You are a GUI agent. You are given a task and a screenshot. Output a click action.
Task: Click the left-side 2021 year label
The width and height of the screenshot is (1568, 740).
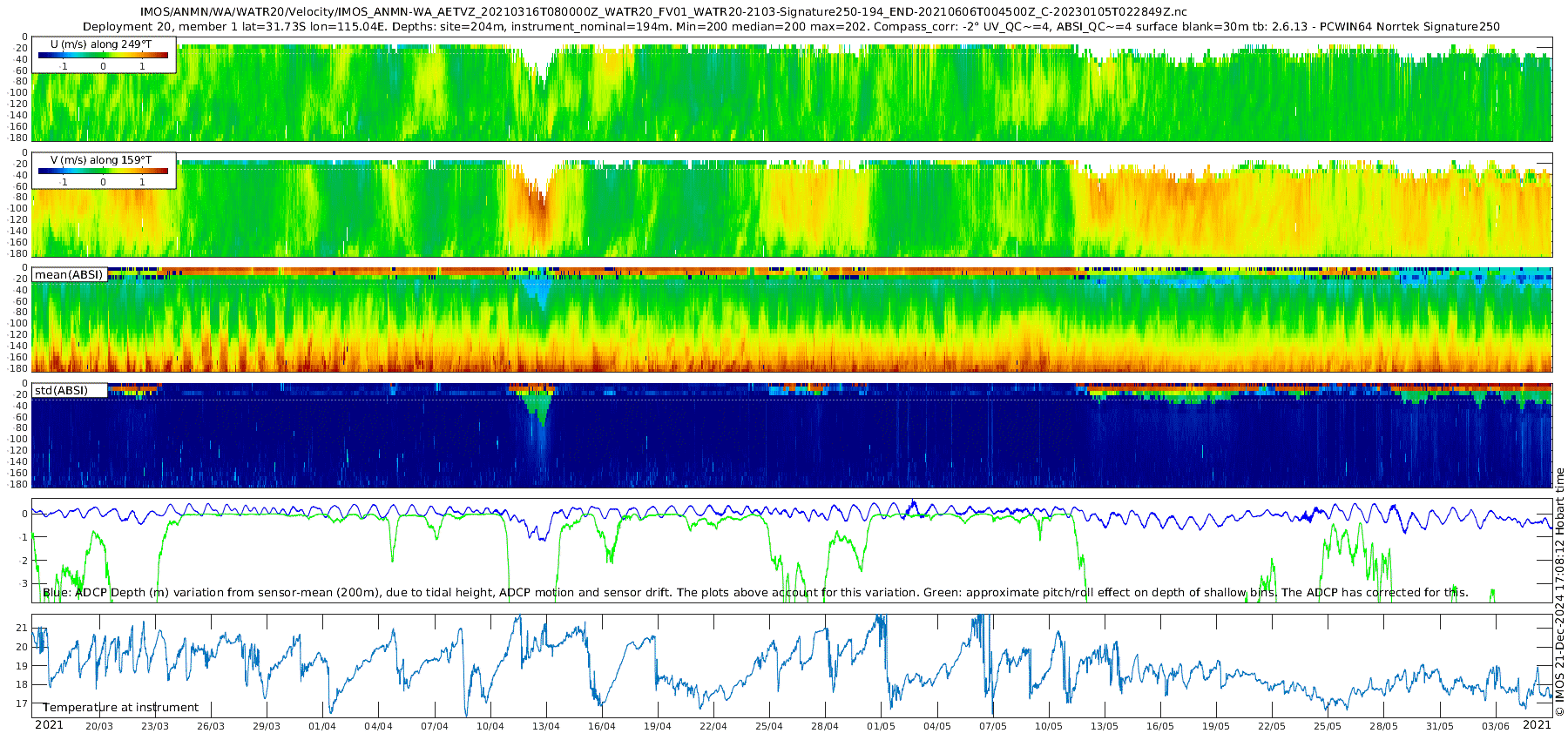pos(49,725)
